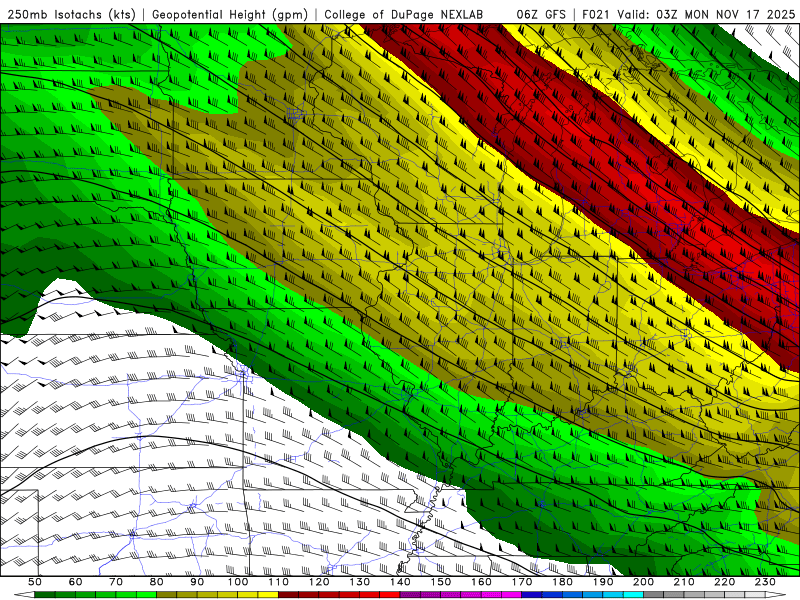Click the 'Valid: 03Z MON NOV 17 2025' timestamp

pyautogui.click(x=706, y=14)
